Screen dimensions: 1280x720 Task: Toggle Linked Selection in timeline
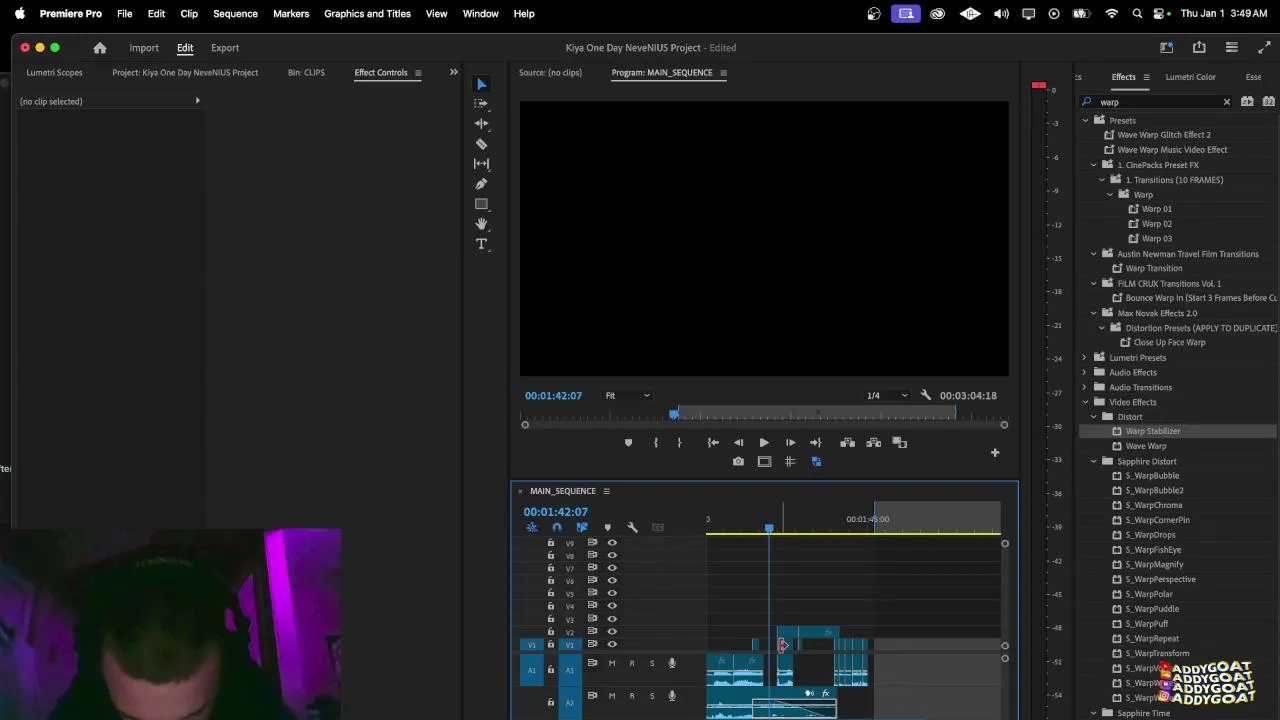tap(582, 528)
